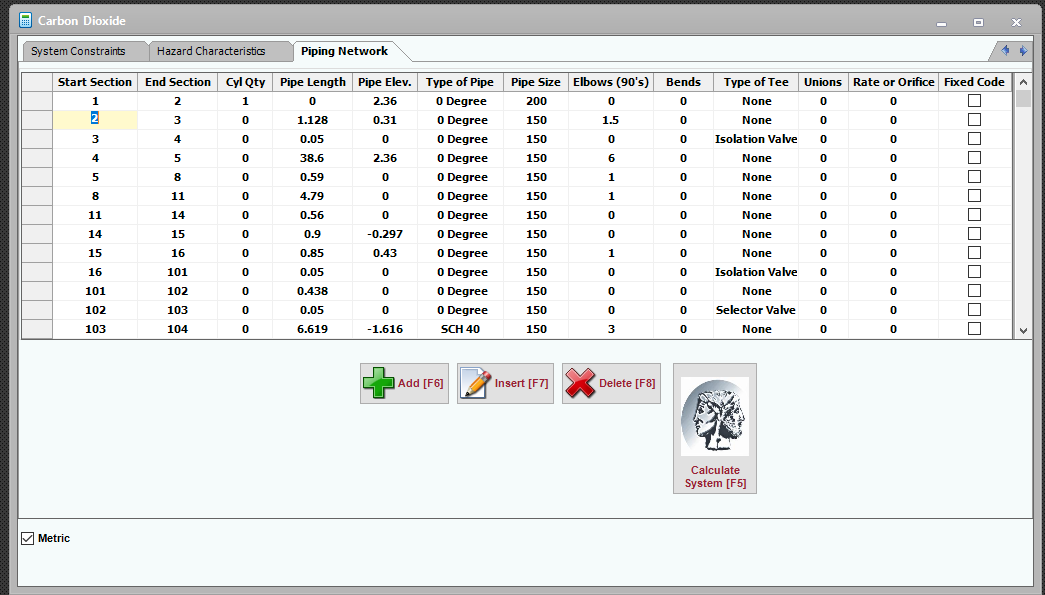Click the Insert pencil-and-page icon

coord(475,384)
